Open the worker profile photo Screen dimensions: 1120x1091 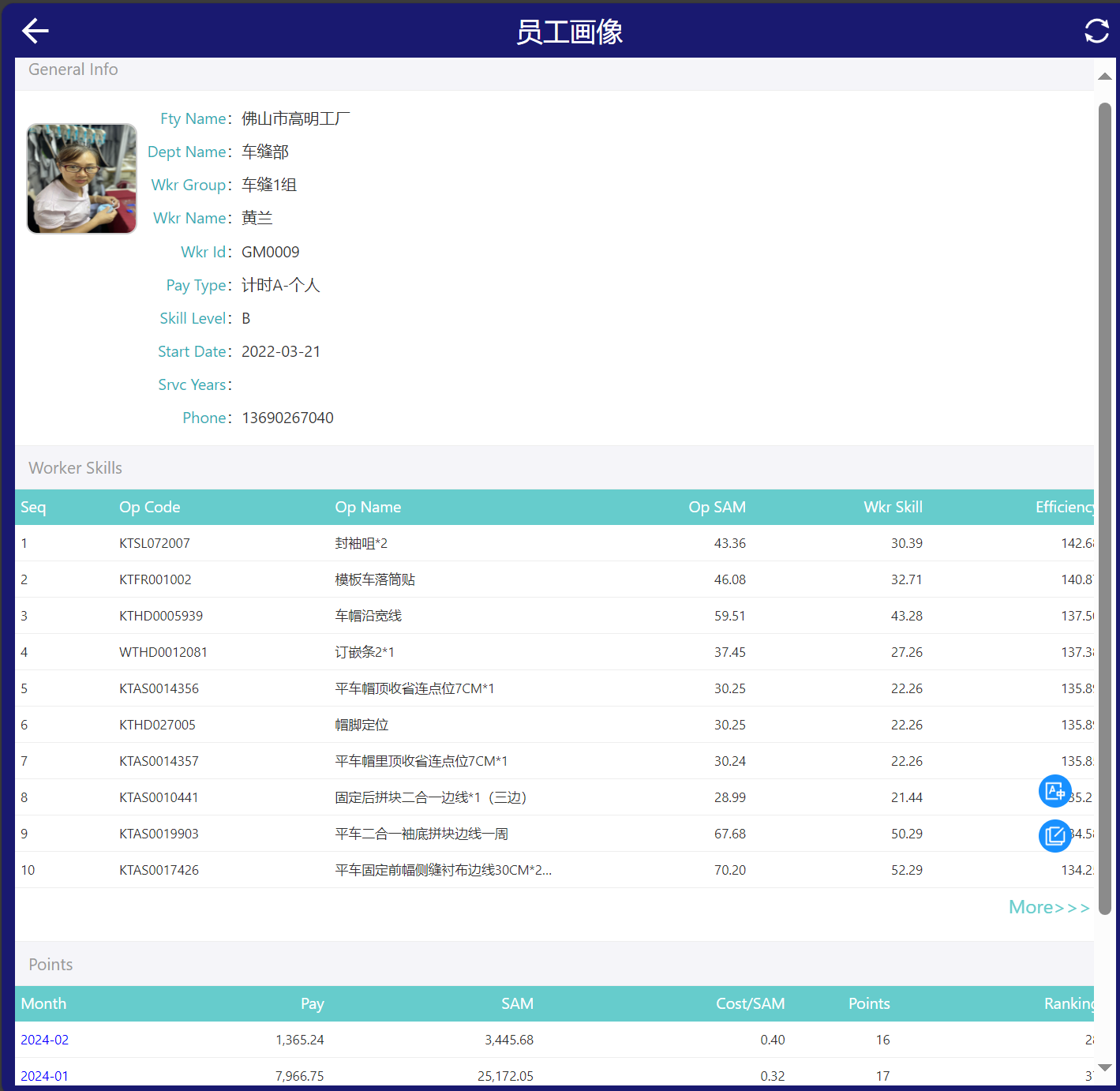click(81, 178)
